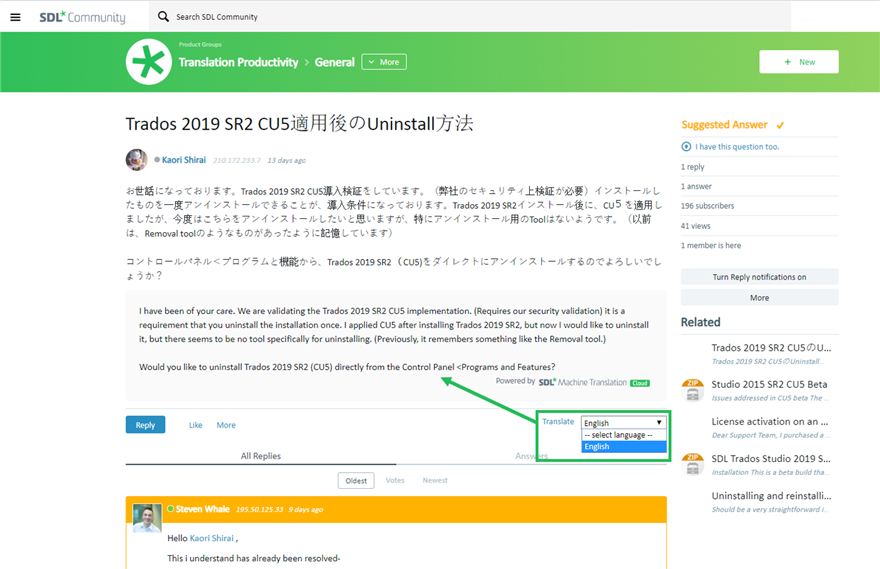Like the original post

point(195,425)
